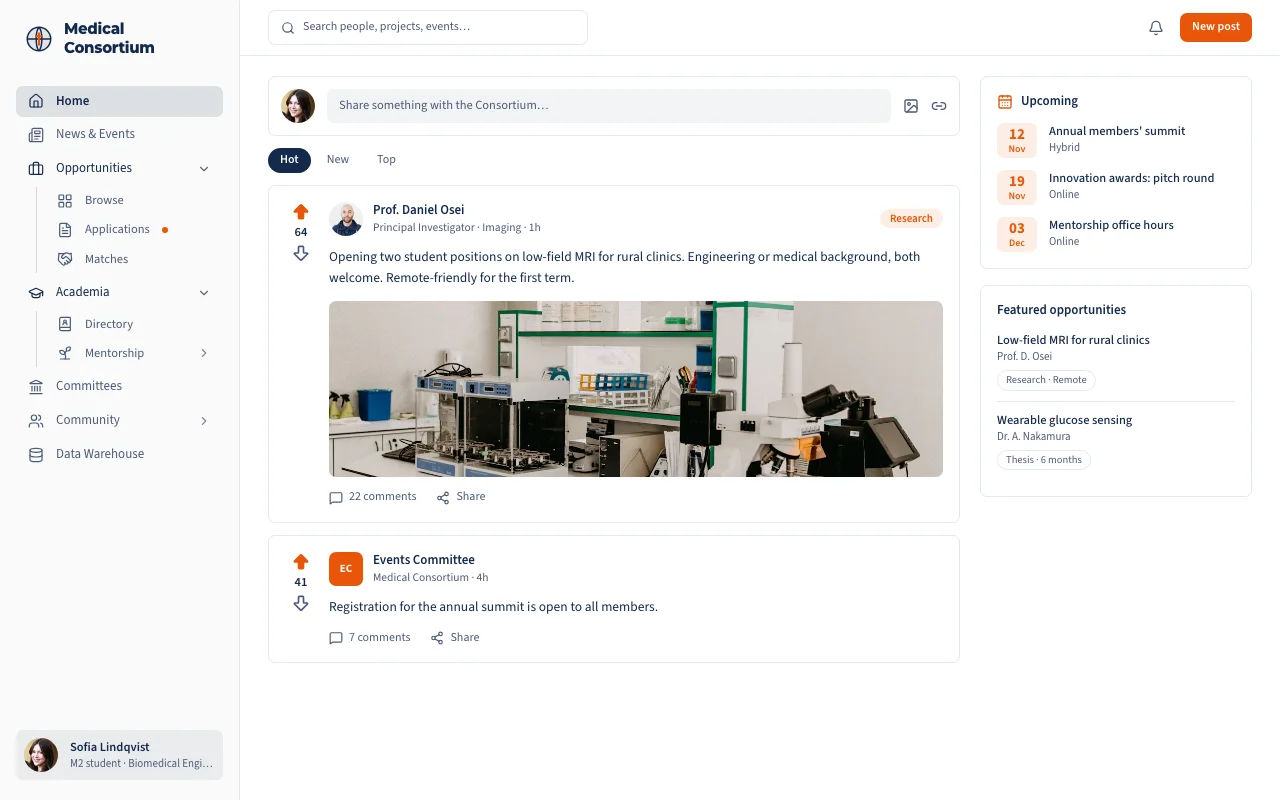This screenshot has width=1280, height=800.
Task: Collapse the Opportunities section chevron
Action: [x=204, y=168]
